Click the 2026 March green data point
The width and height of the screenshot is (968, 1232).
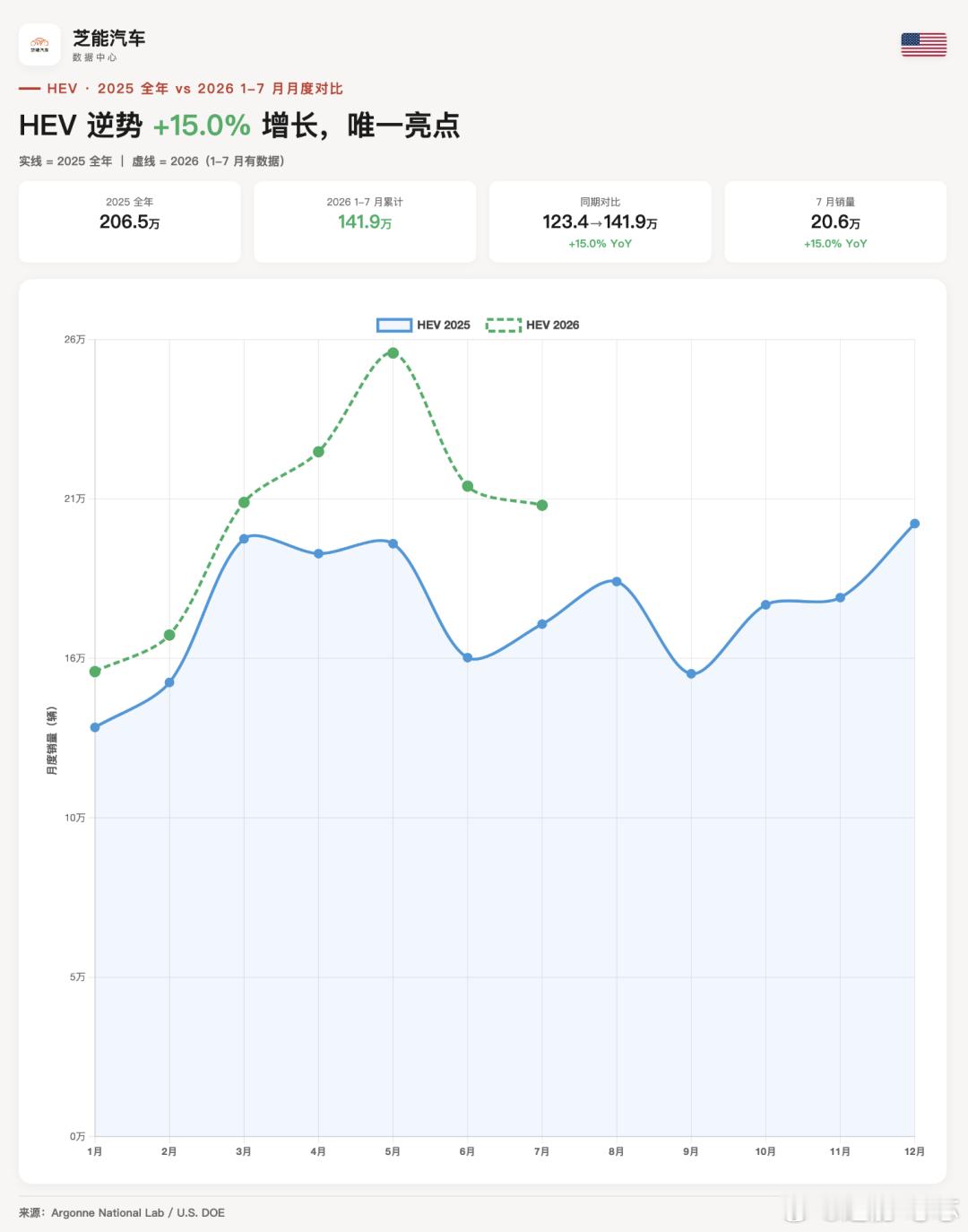coord(244,502)
